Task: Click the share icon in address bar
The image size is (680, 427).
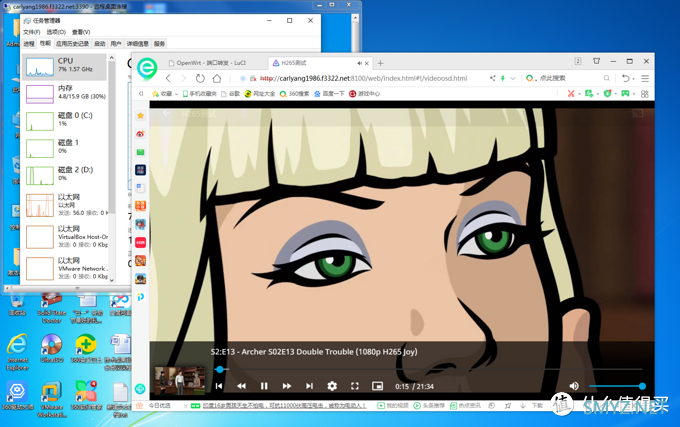Action: pos(493,78)
